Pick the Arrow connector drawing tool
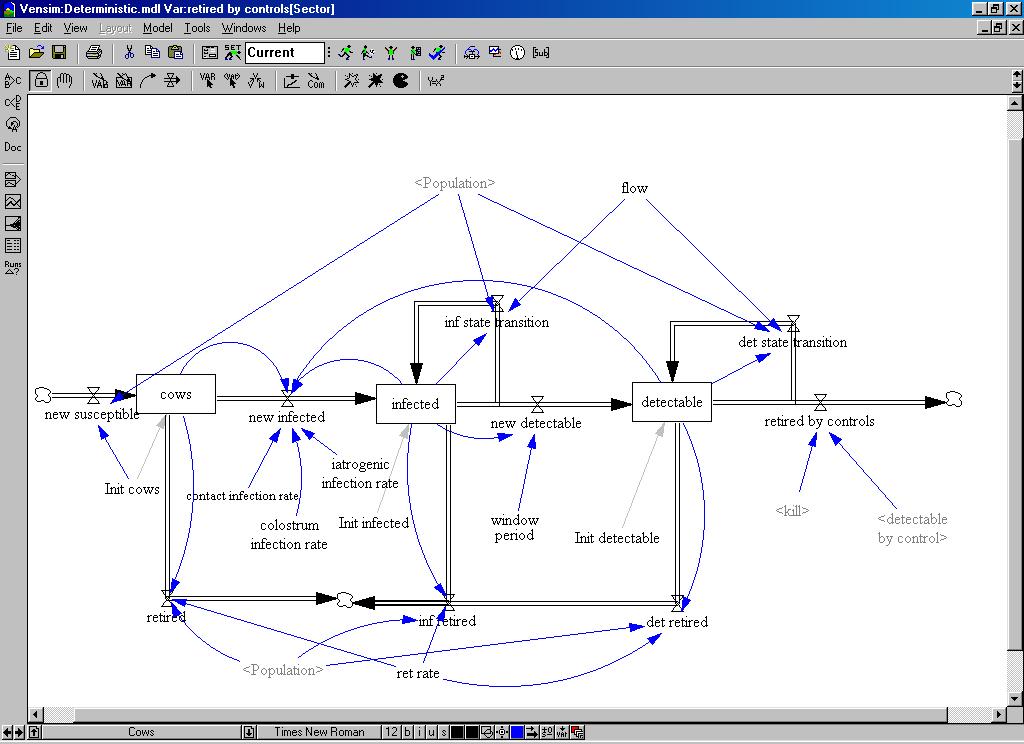1024x744 pixels. tap(148, 81)
